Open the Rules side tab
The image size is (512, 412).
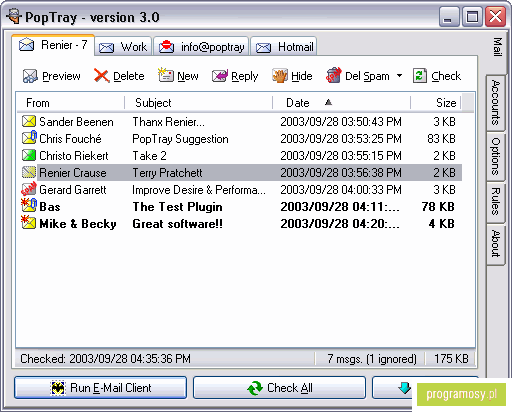coord(495,202)
